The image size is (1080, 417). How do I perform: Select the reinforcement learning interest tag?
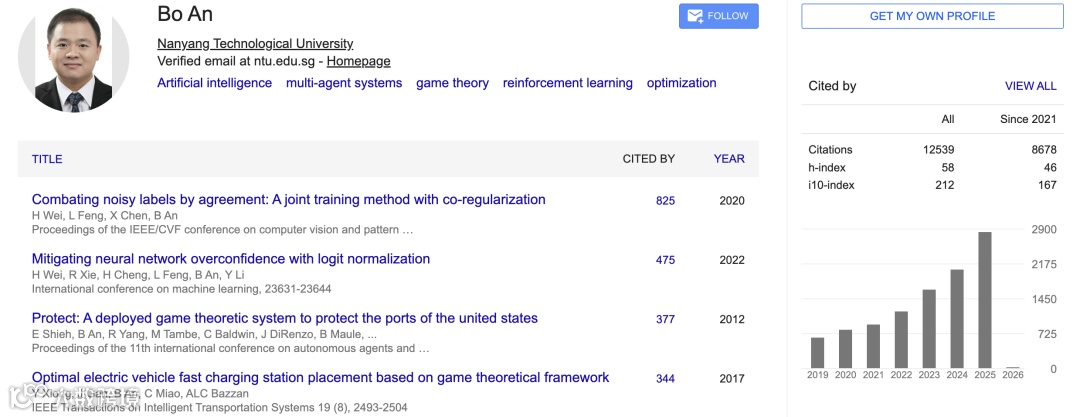click(567, 84)
